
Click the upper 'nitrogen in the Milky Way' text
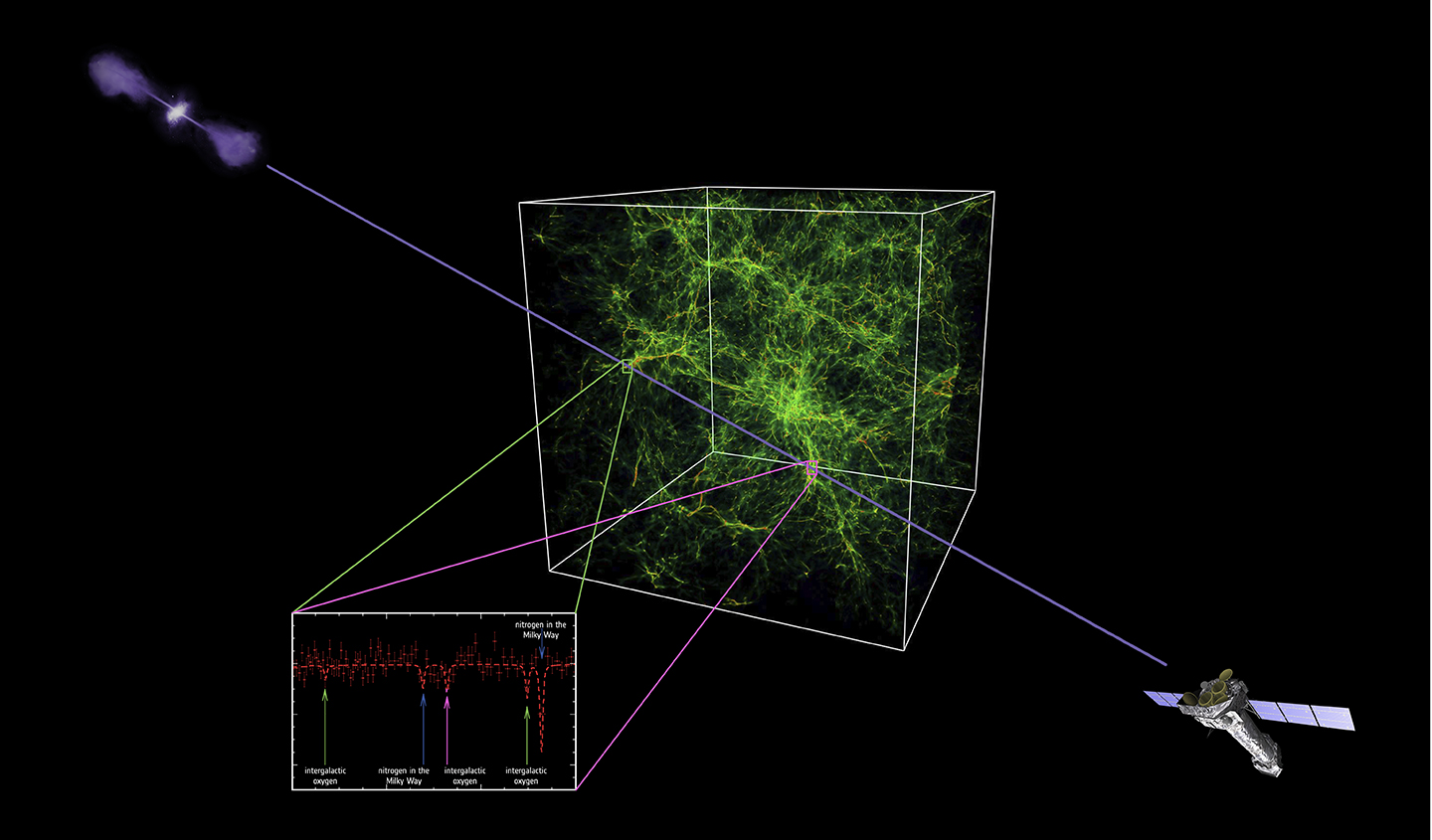point(541,628)
